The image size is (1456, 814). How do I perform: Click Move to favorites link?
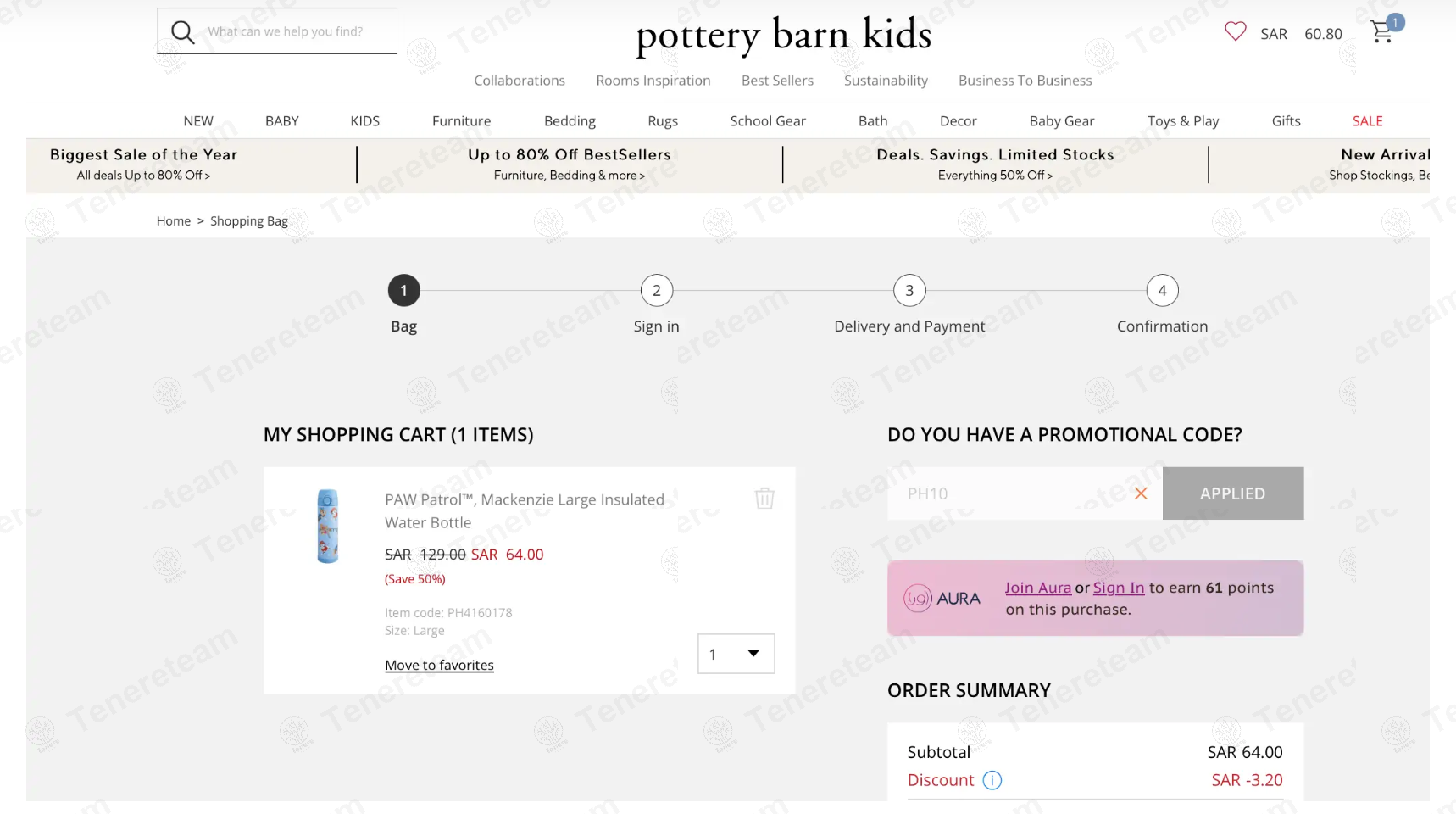(x=439, y=666)
